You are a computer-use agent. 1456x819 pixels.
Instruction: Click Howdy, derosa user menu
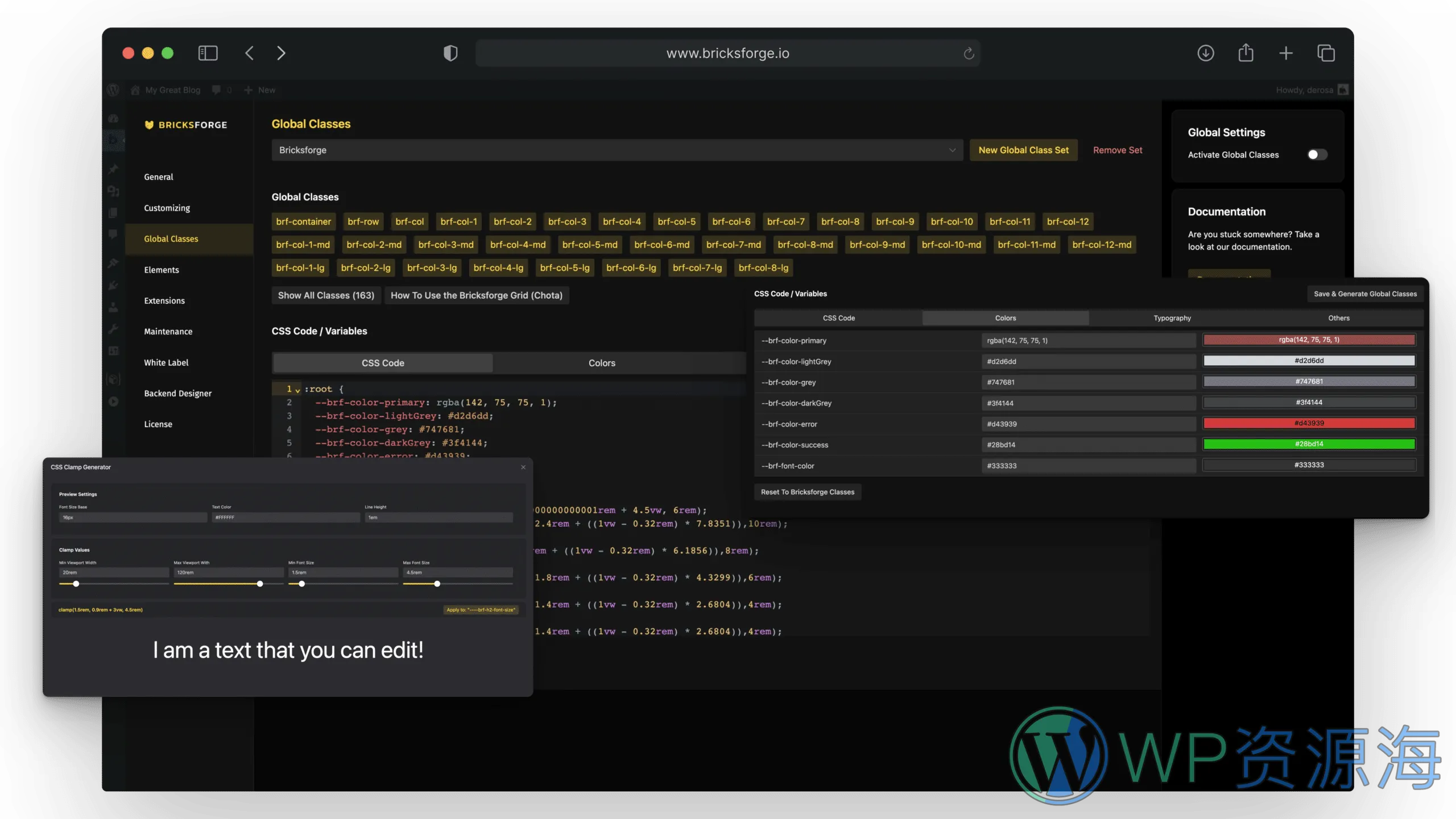(1312, 90)
